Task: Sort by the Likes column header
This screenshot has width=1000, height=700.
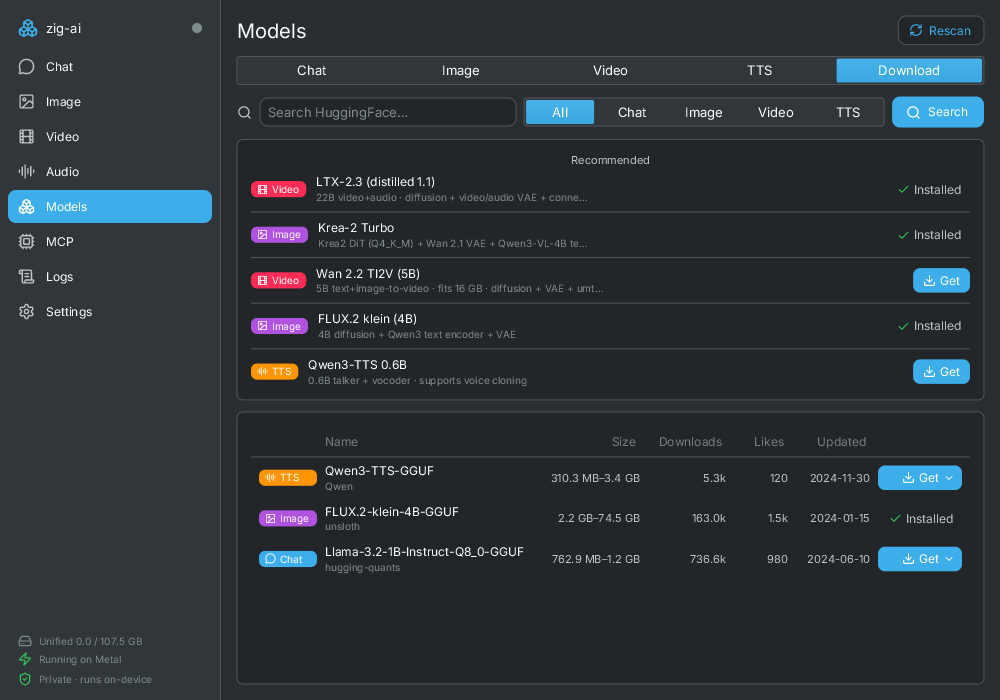Action: click(768, 442)
